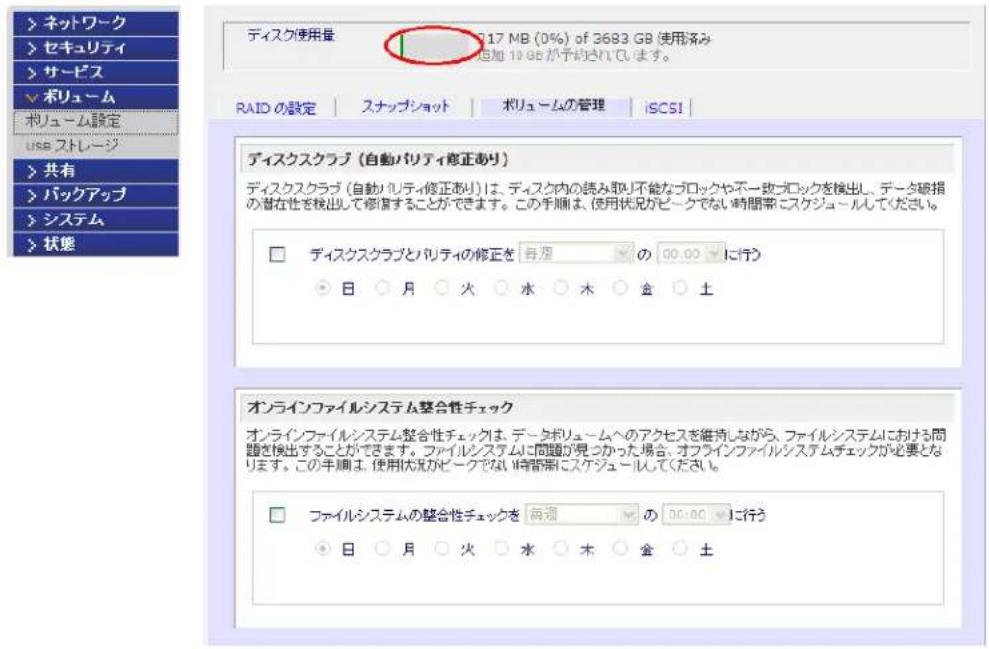Select 木 for disk scrub schedule
Viewport: 989px width, 649px height.
(x=561, y=288)
